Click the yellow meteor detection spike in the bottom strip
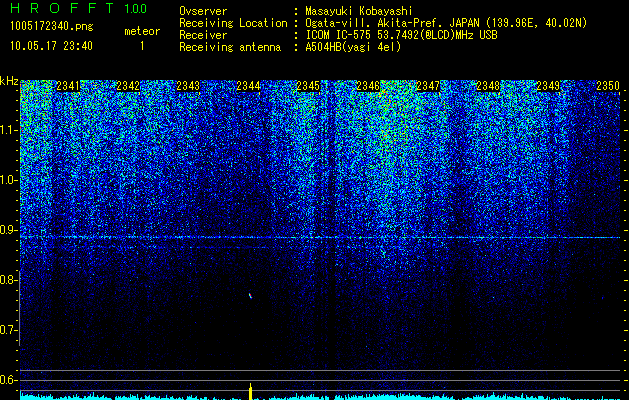 pyautogui.click(x=251, y=392)
